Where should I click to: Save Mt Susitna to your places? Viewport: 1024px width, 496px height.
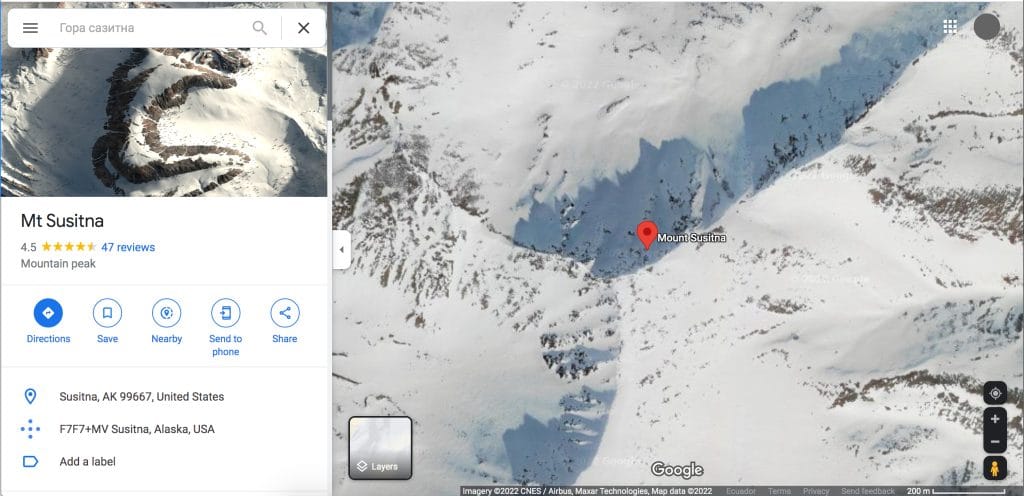pyautogui.click(x=107, y=313)
